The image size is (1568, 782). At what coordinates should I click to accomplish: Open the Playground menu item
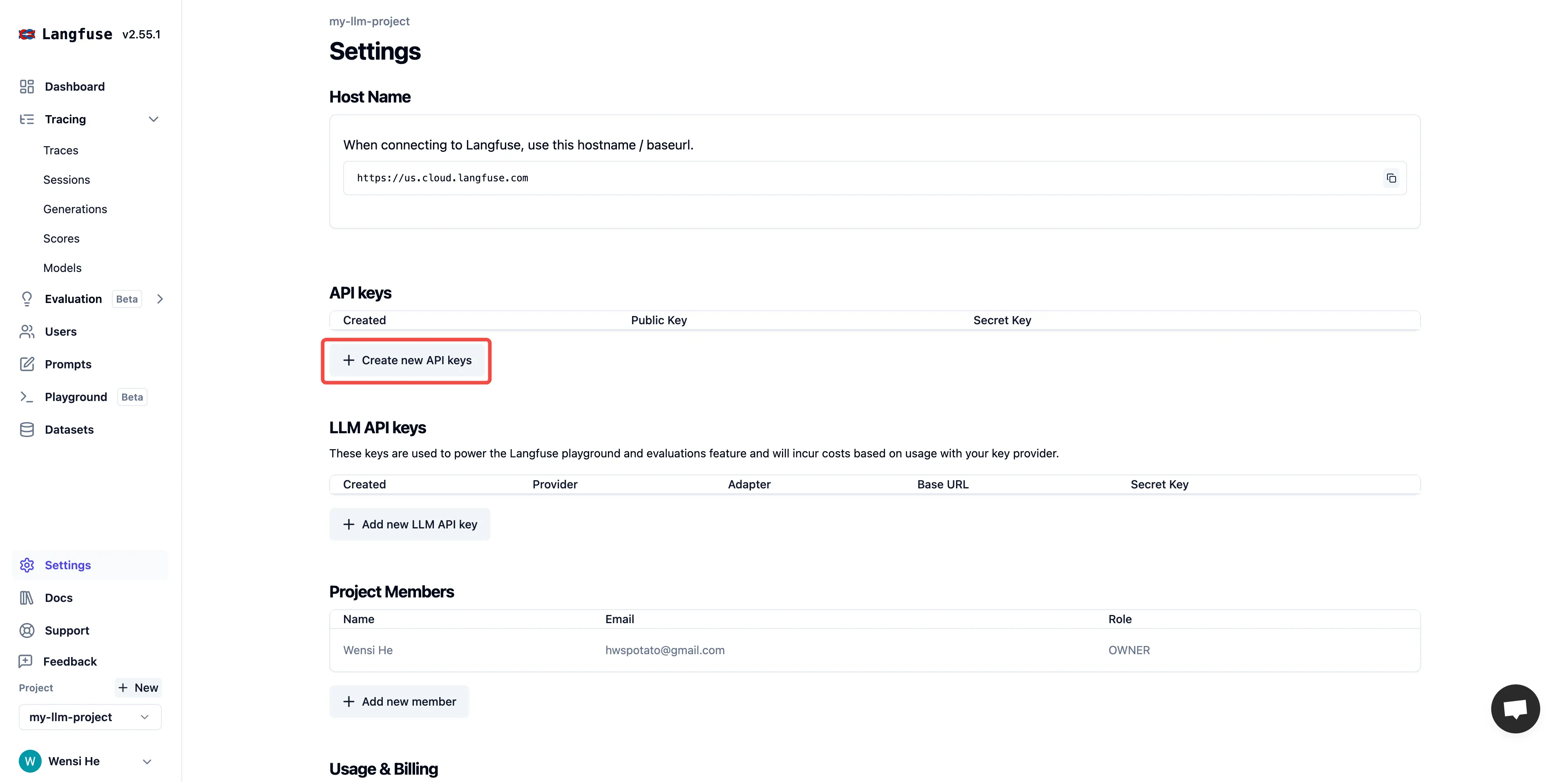click(76, 397)
